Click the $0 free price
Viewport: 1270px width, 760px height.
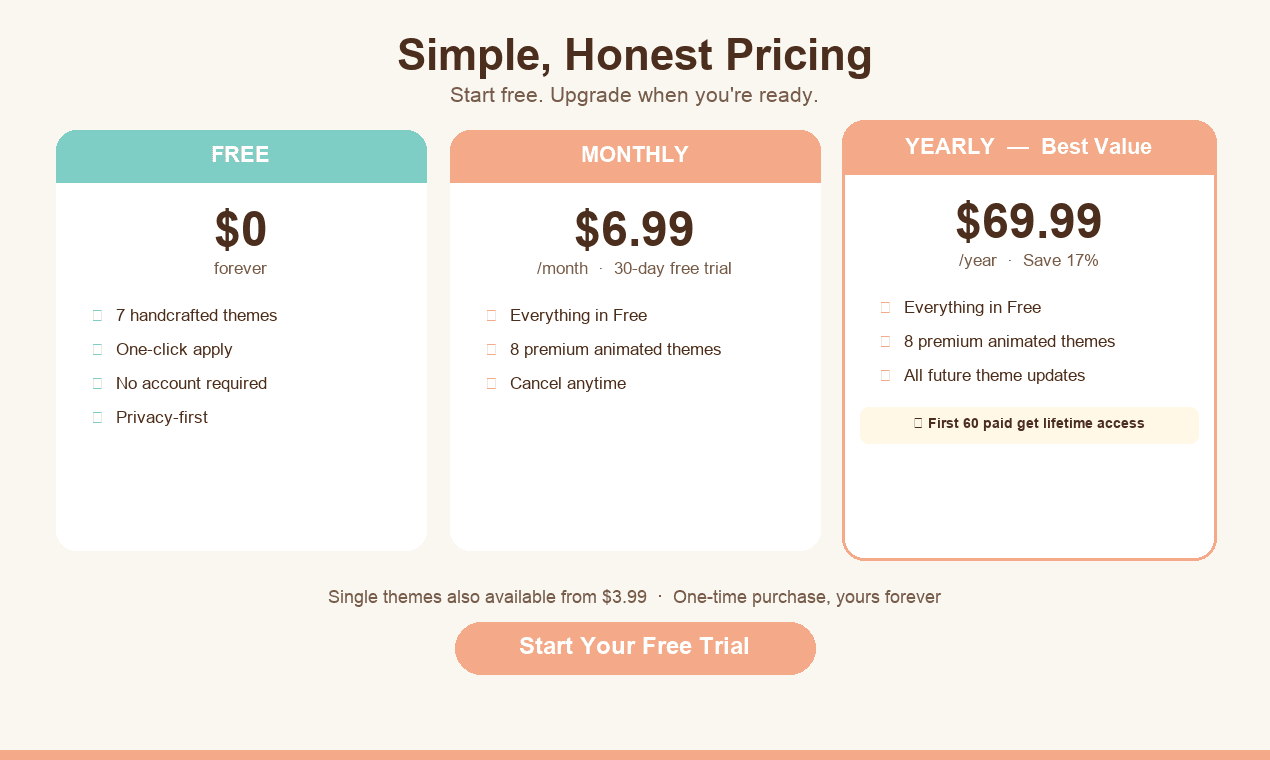click(241, 230)
